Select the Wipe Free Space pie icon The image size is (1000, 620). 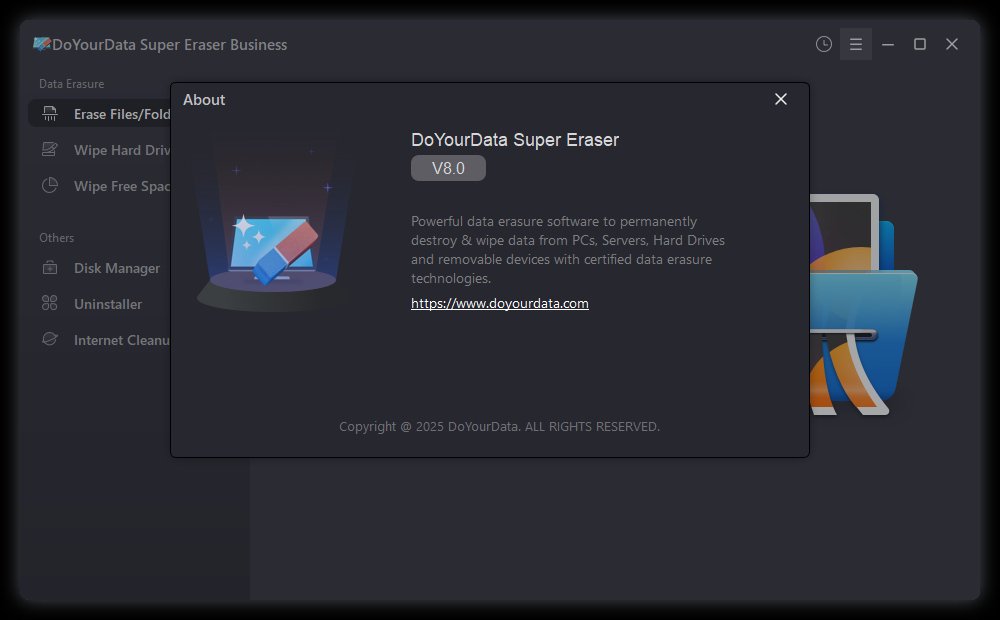tap(50, 186)
